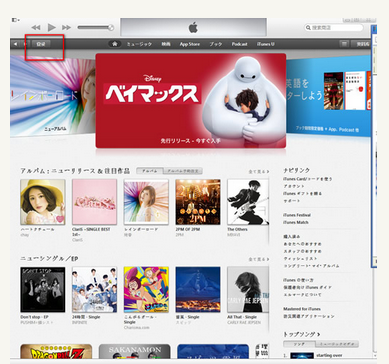The width and height of the screenshot is (389, 364).
Task: Click the play button
Action: (x=51, y=27)
